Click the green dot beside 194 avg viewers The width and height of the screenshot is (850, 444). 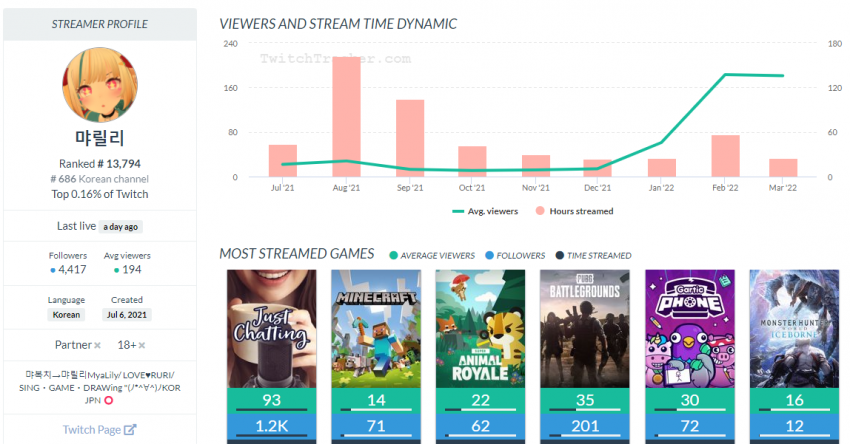(x=116, y=270)
